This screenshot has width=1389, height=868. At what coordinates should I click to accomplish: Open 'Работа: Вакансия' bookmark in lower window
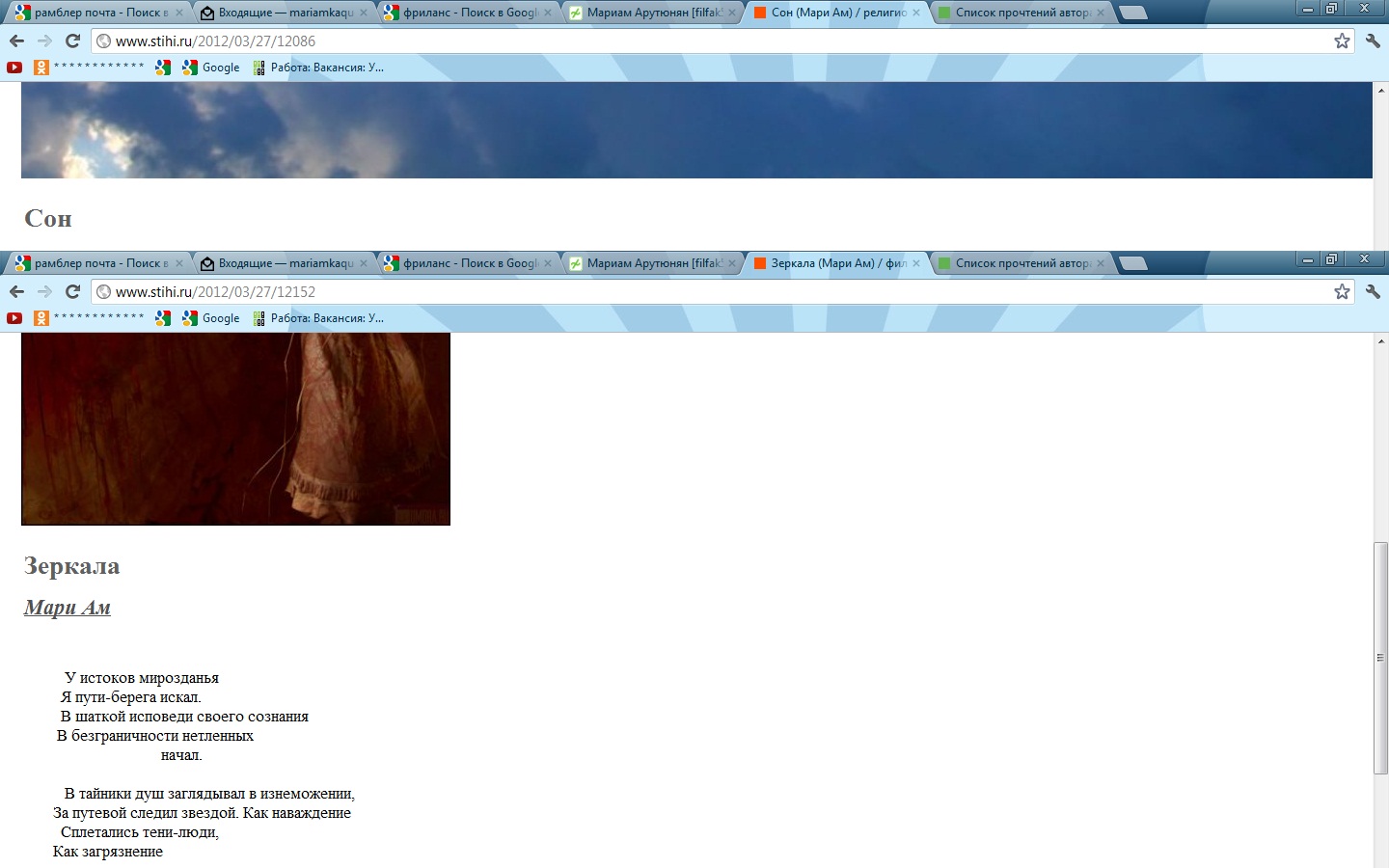click(x=318, y=318)
